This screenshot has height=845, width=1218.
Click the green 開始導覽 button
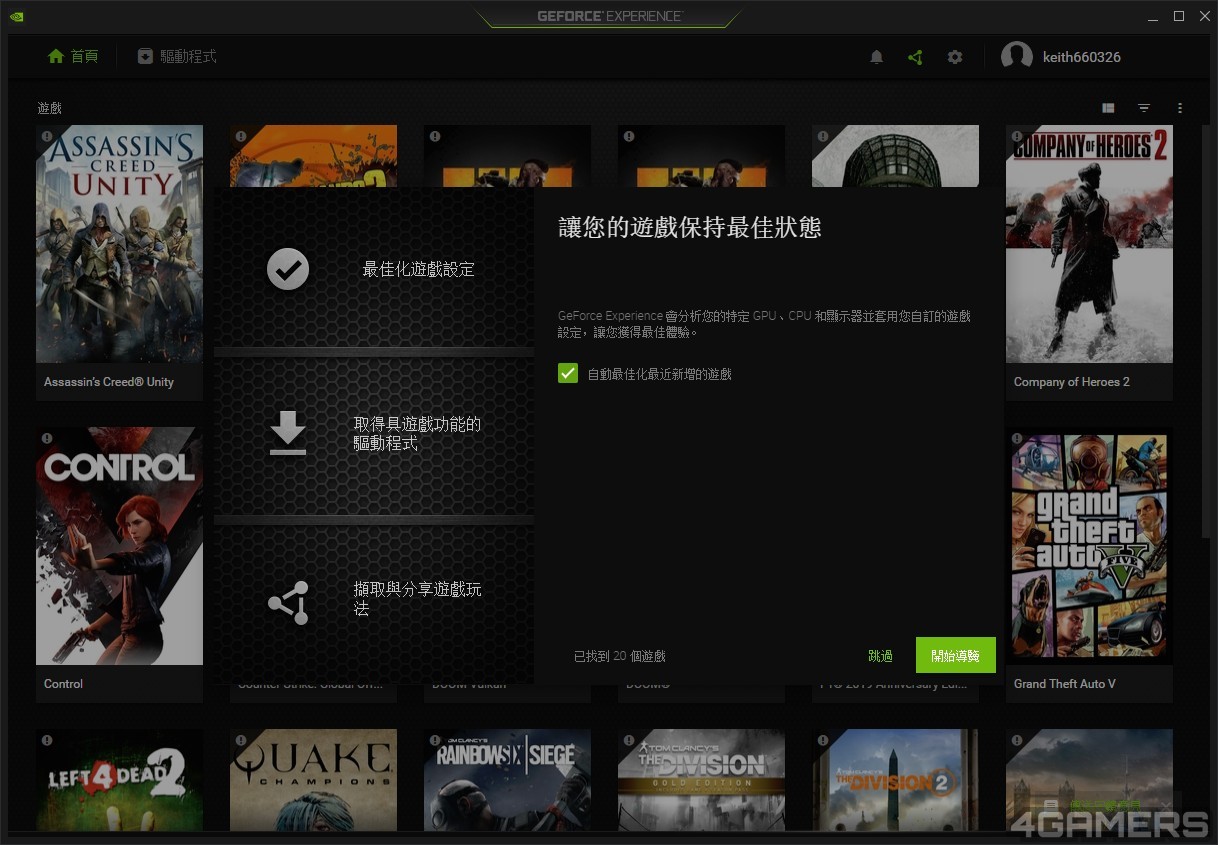point(955,655)
